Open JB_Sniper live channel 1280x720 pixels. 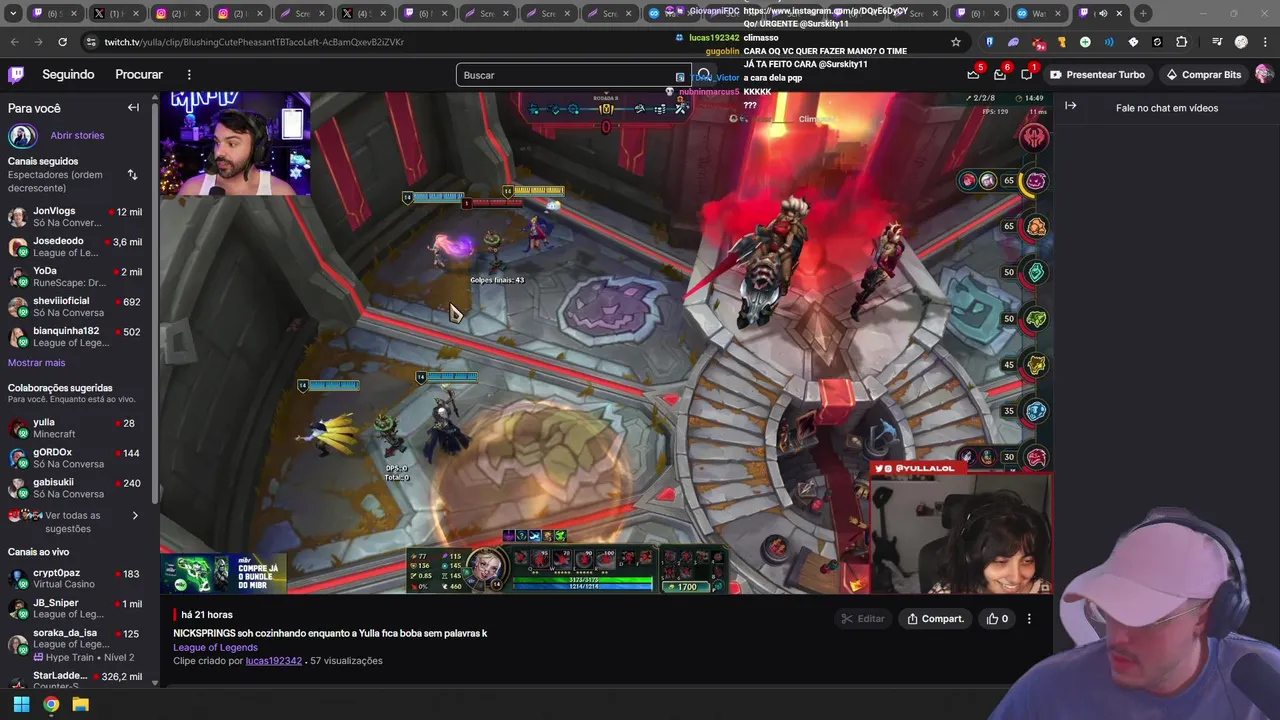[75, 609]
